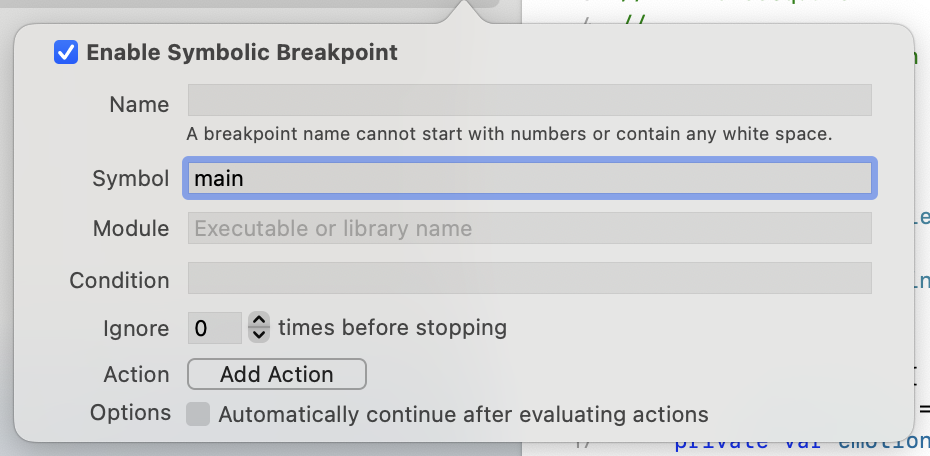Decrease ignore count with stepper down arrow
Screen dimensions: 930x456
pos(259,335)
